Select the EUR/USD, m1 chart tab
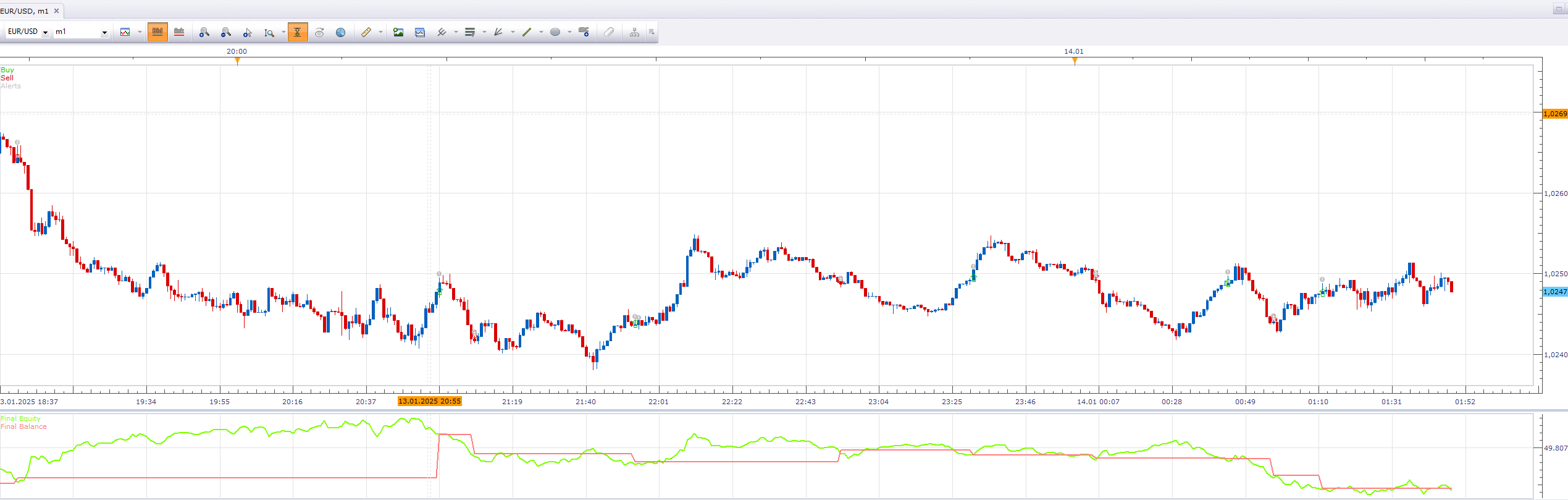The height and width of the screenshot is (500, 1568). click(25, 11)
